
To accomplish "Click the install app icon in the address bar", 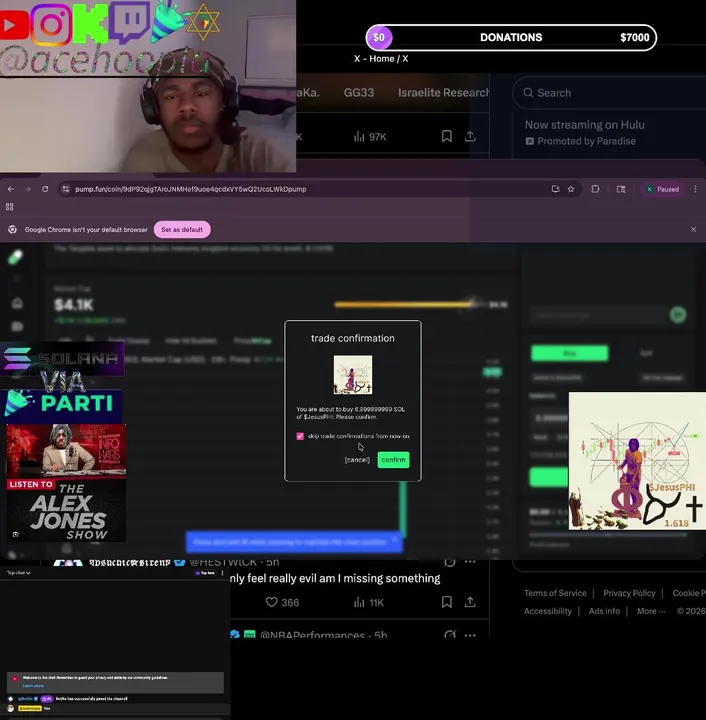I will pyautogui.click(x=555, y=189).
